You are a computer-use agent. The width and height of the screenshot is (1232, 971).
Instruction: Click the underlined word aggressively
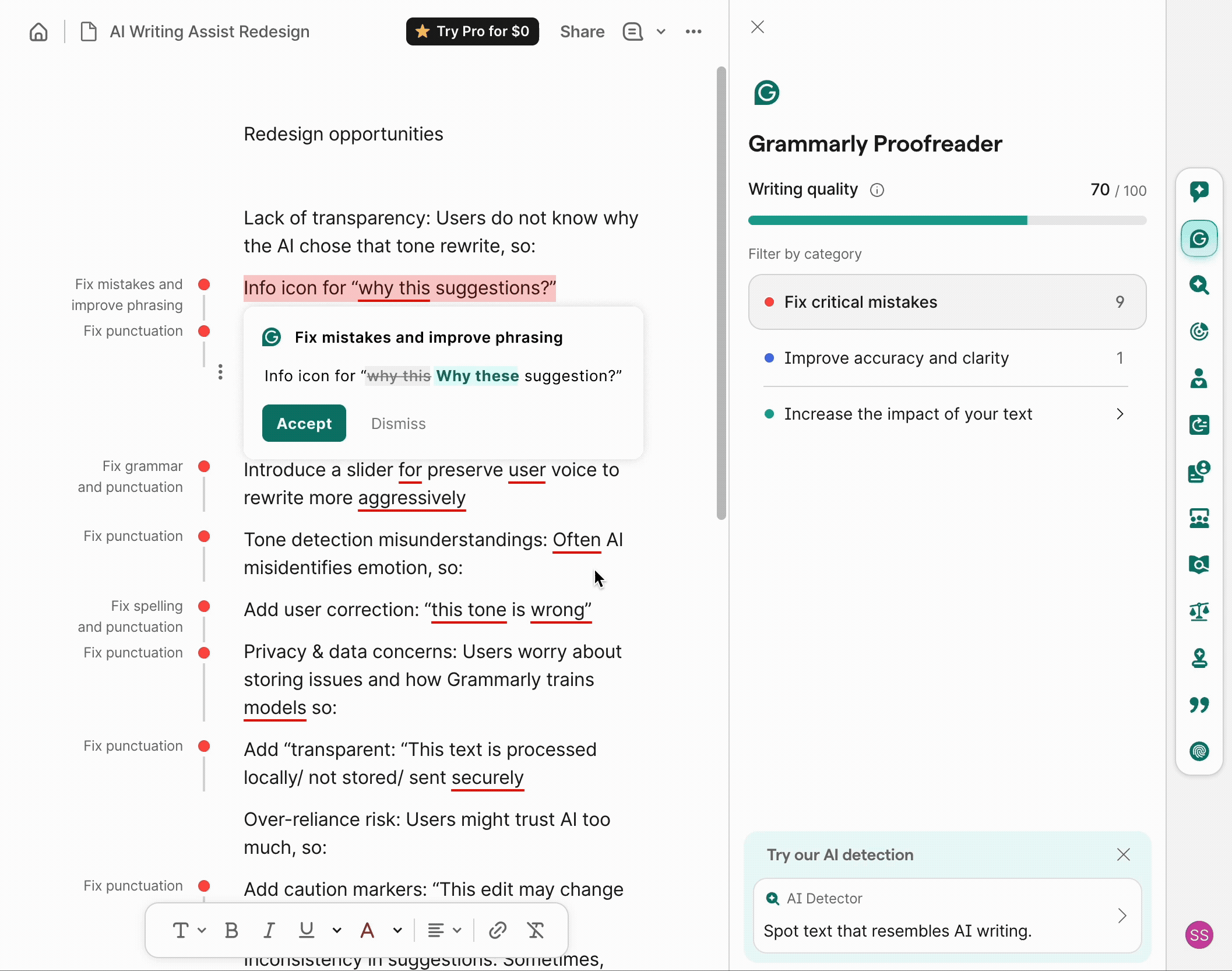click(411, 498)
